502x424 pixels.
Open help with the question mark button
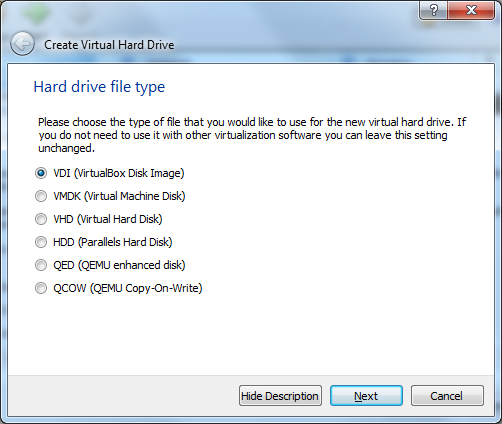[x=434, y=10]
